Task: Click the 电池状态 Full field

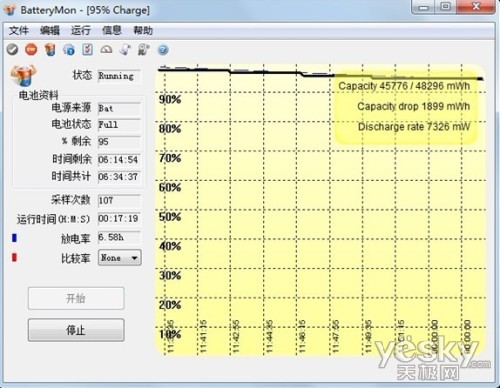Action: pos(119,125)
